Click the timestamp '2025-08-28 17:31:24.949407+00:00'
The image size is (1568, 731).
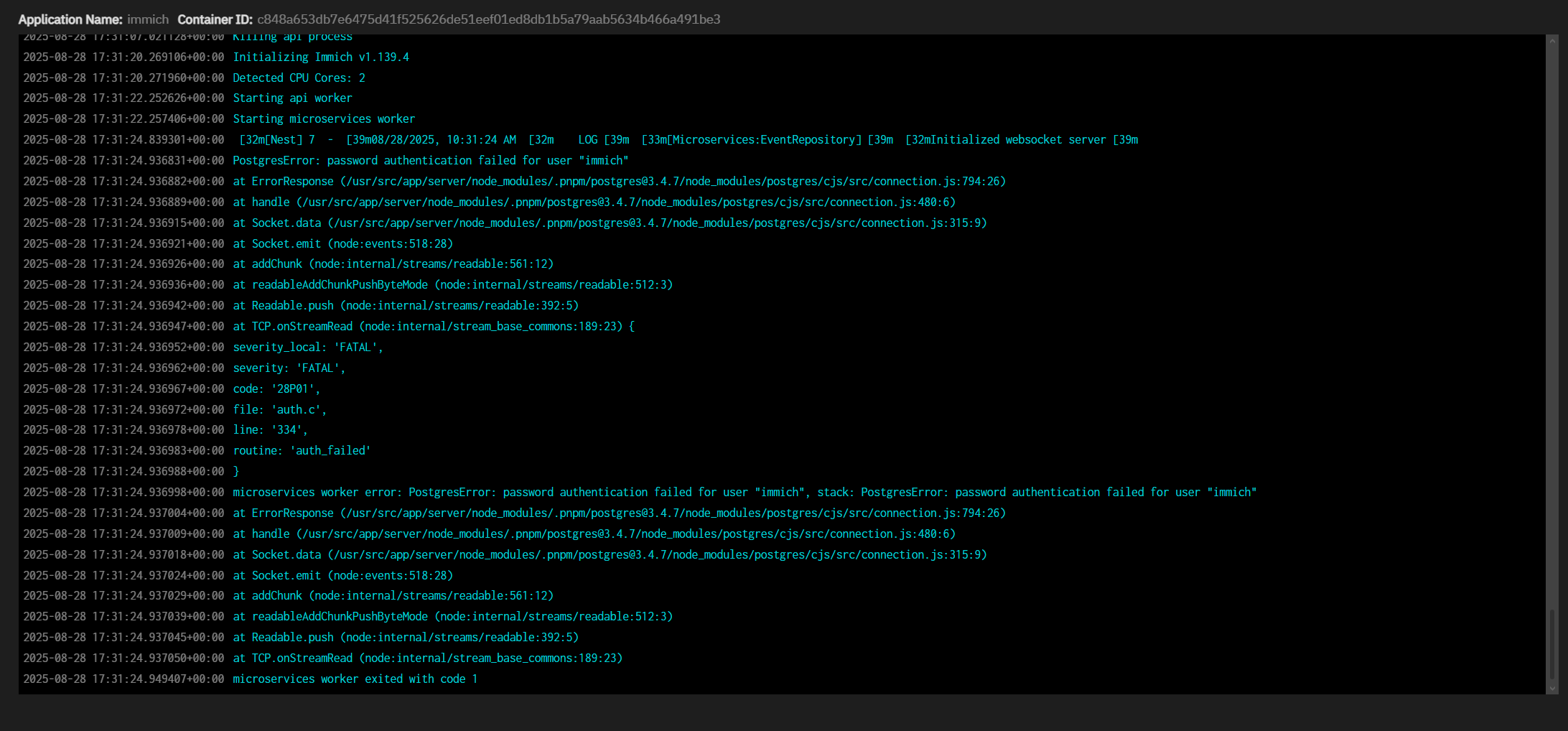(123, 679)
